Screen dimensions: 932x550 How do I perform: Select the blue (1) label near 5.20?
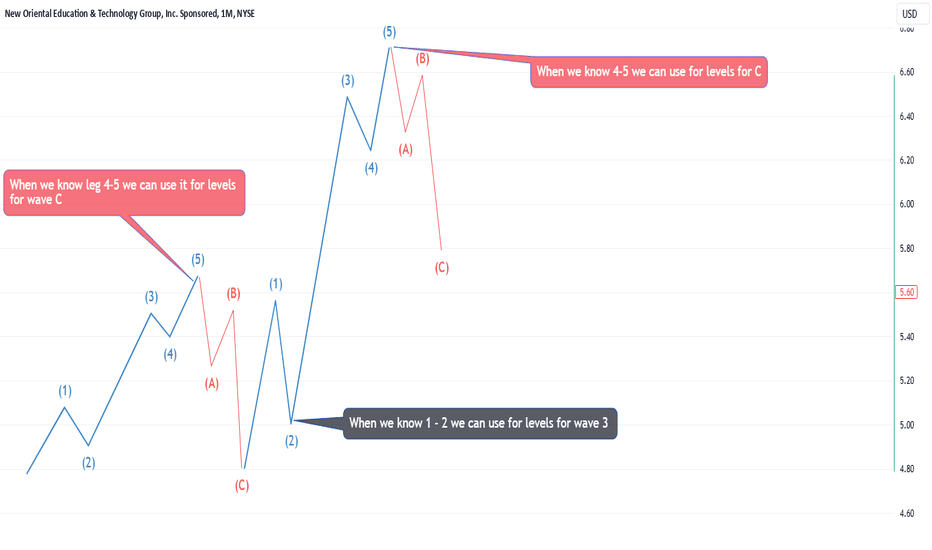point(65,391)
